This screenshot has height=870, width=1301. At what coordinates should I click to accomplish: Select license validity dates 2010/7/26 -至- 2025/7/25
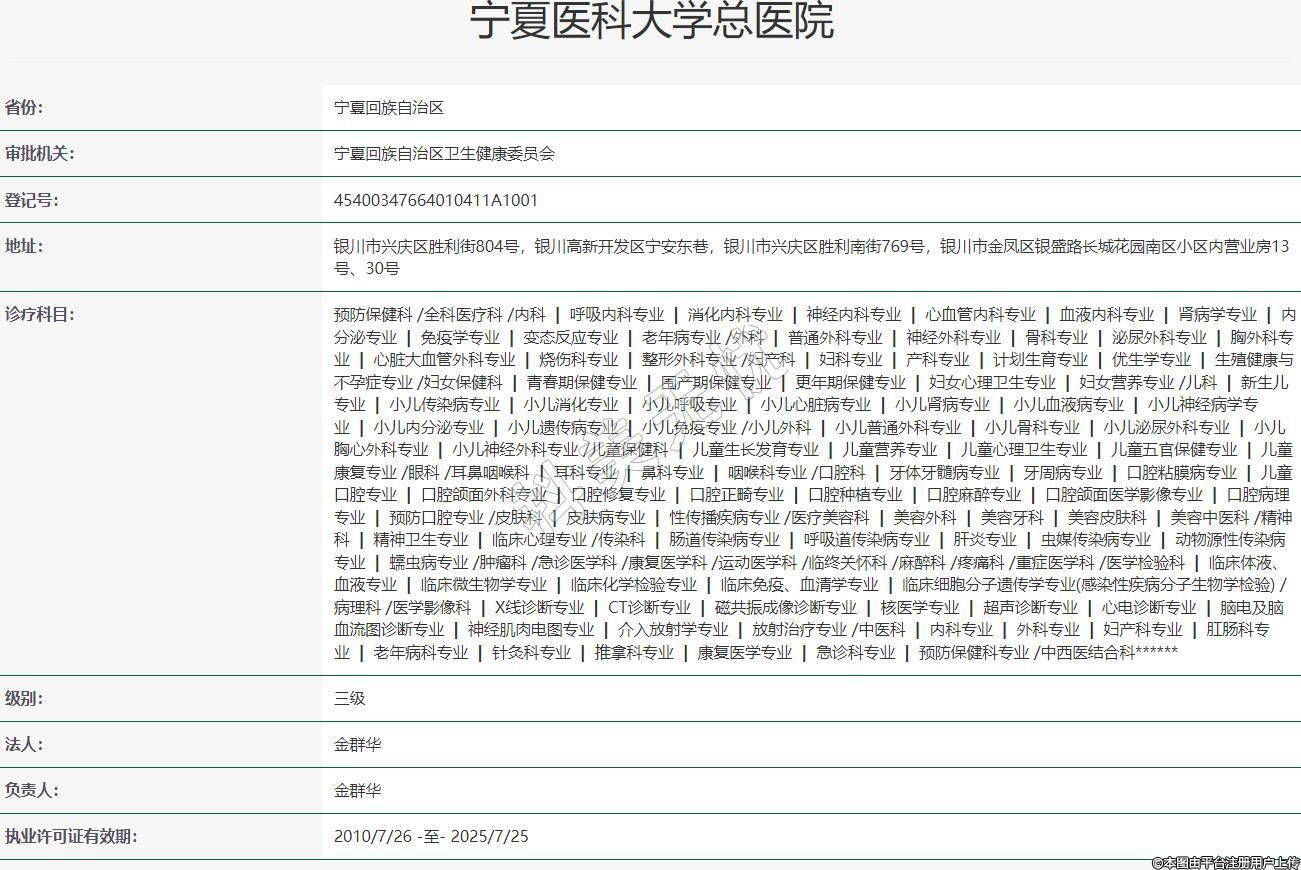[430, 836]
